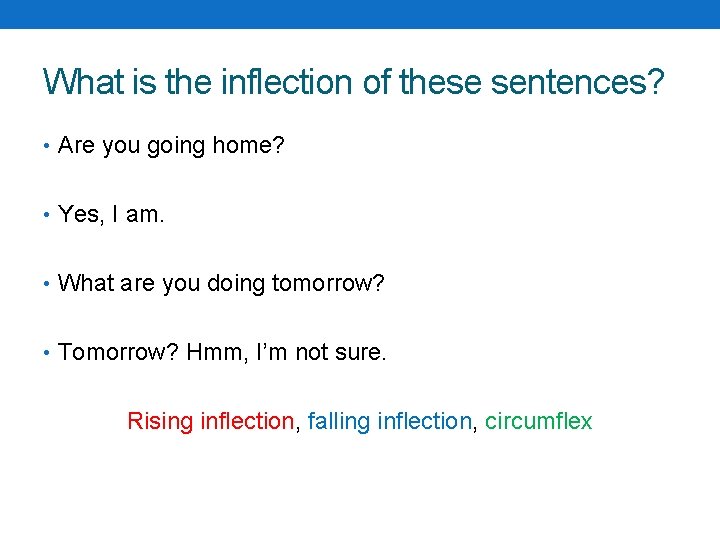This screenshot has height=540, width=720.
Task: Click the word "Yes," in second bullet
Action: coord(78,214)
